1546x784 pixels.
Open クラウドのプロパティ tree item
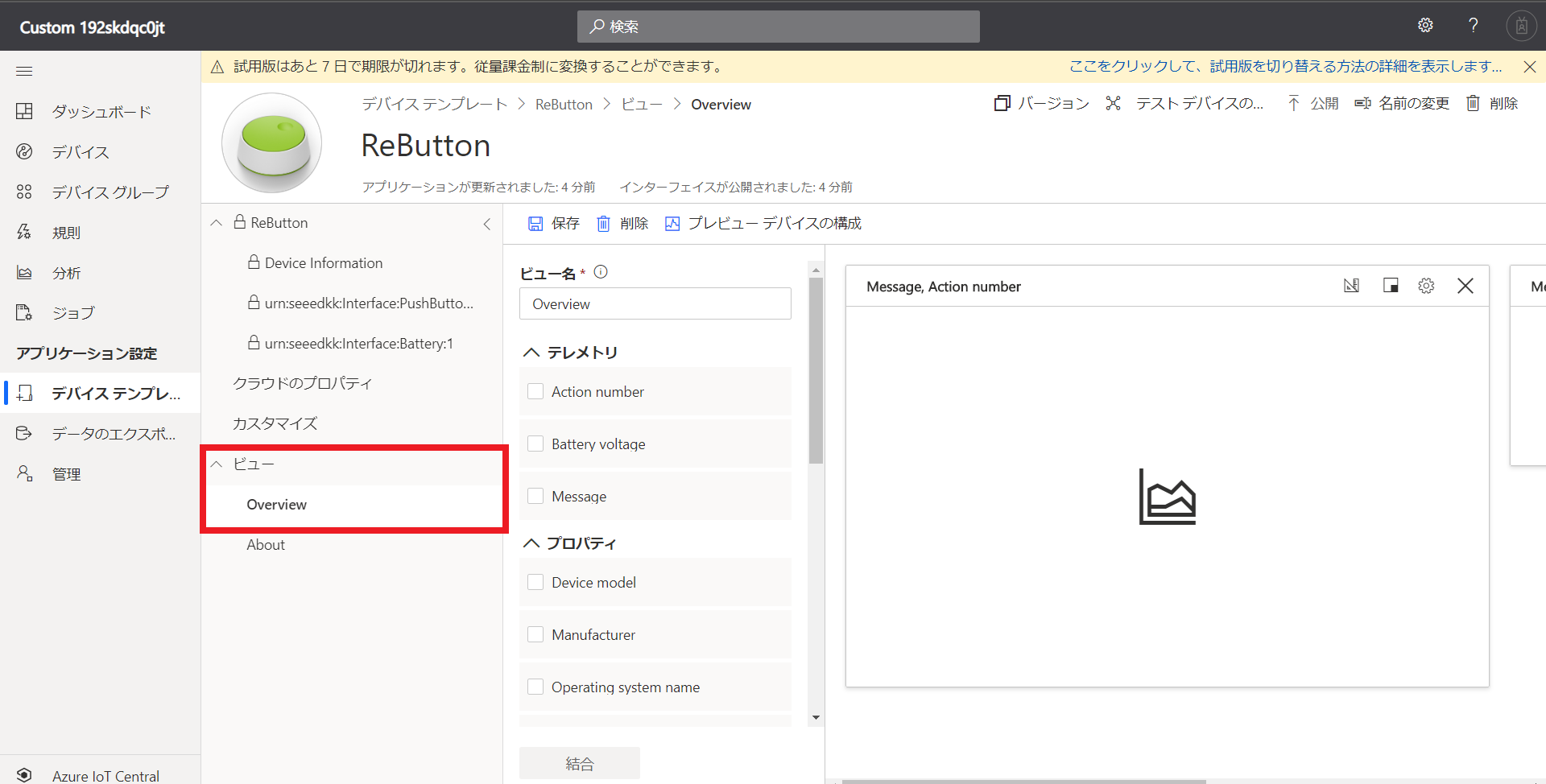coord(302,384)
